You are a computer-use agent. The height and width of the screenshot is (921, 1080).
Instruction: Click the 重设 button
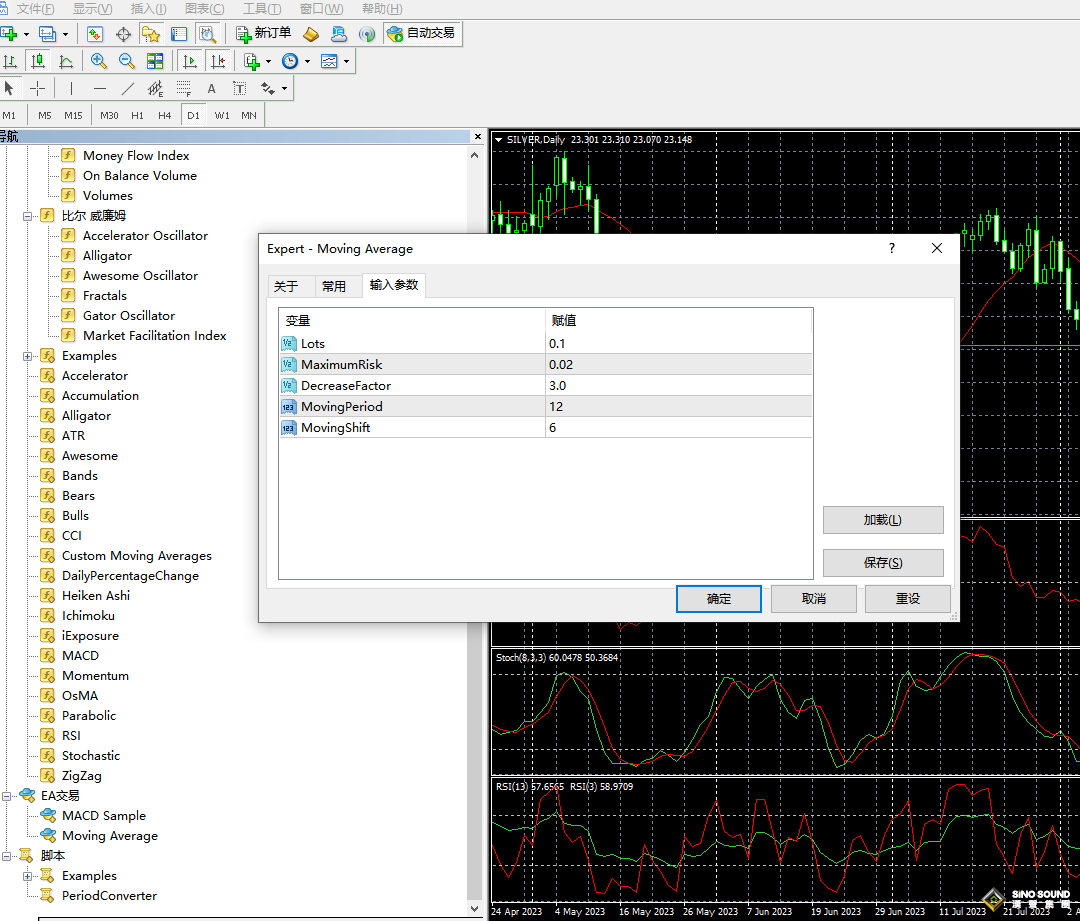pos(908,599)
